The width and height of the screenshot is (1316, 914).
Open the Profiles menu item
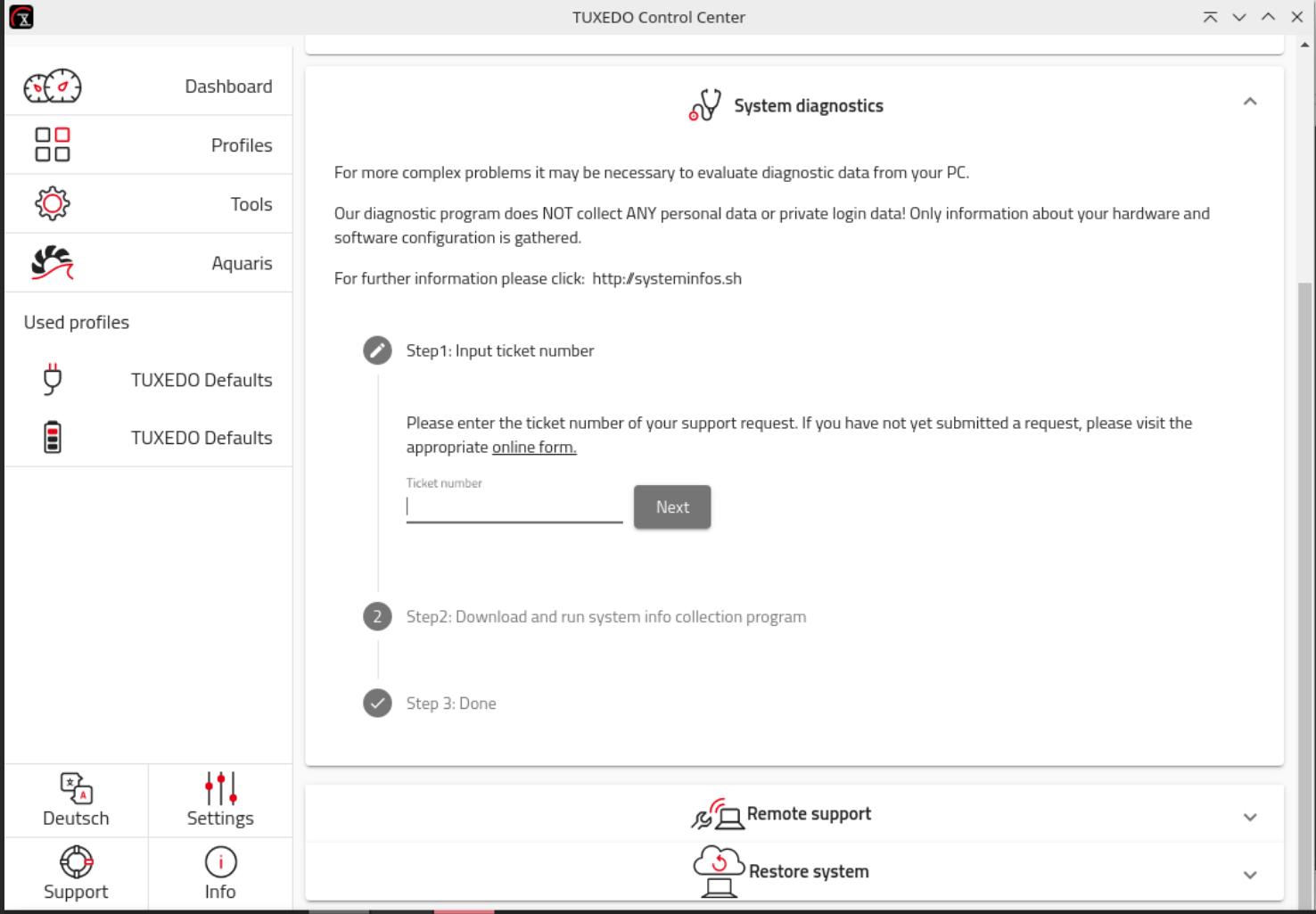[x=148, y=144]
